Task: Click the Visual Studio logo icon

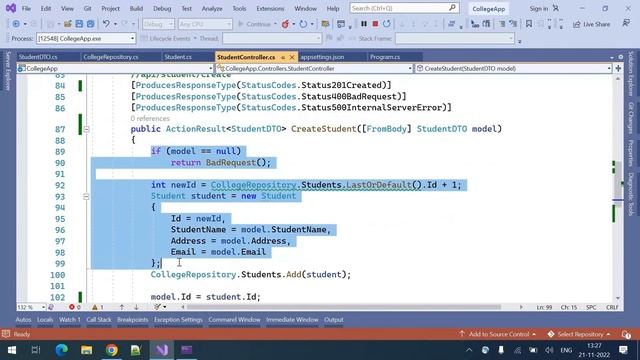Action: coord(11,8)
